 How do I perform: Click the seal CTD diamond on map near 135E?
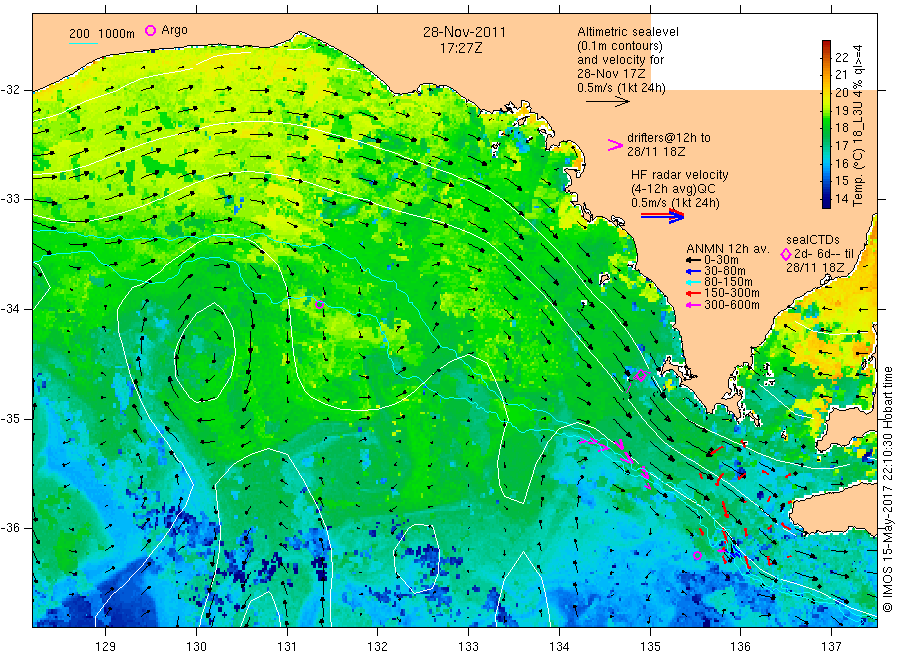point(641,376)
